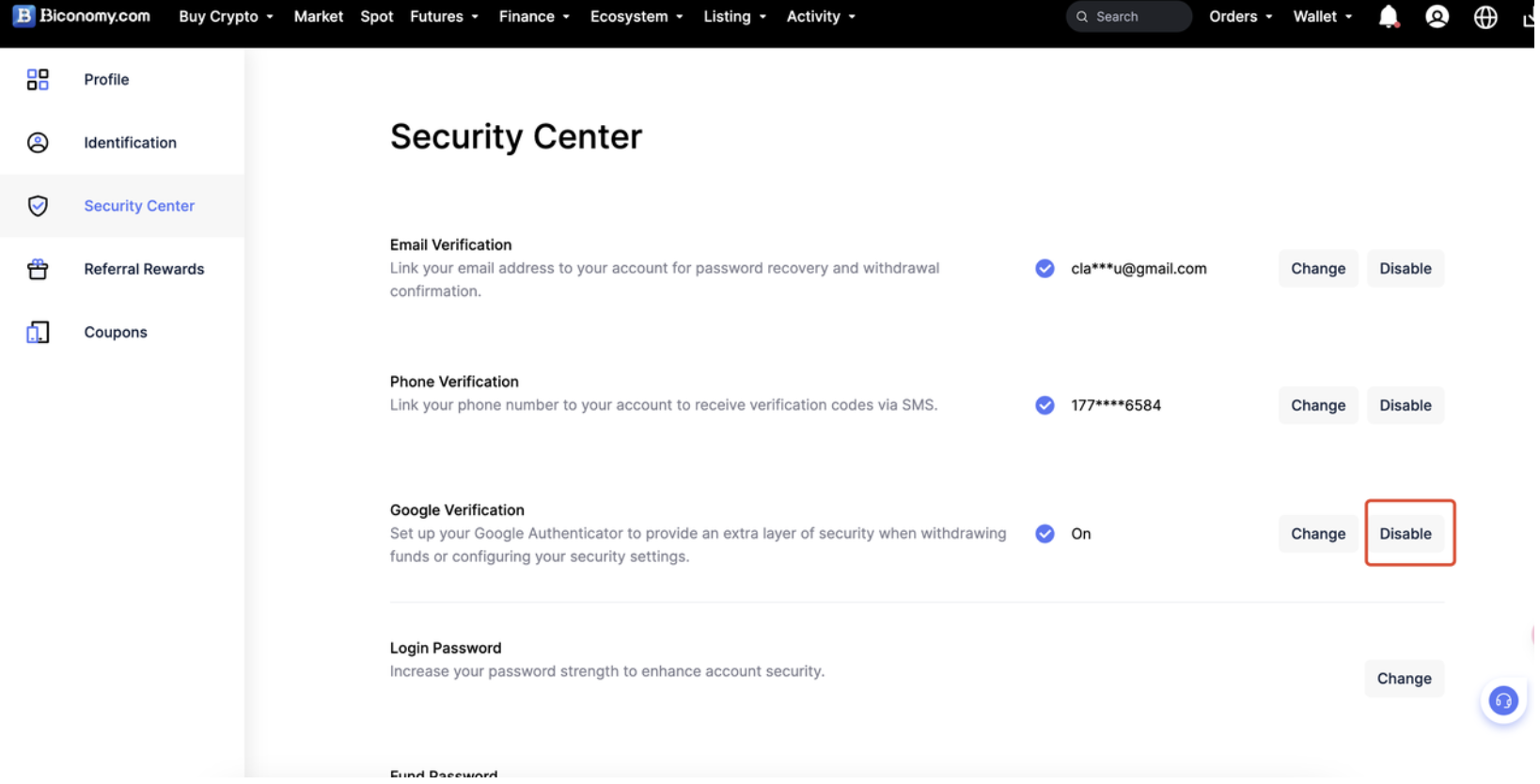Click the Phone Verification blue checkmark
Viewport: 1540px width, 784px height.
point(1045,406)
